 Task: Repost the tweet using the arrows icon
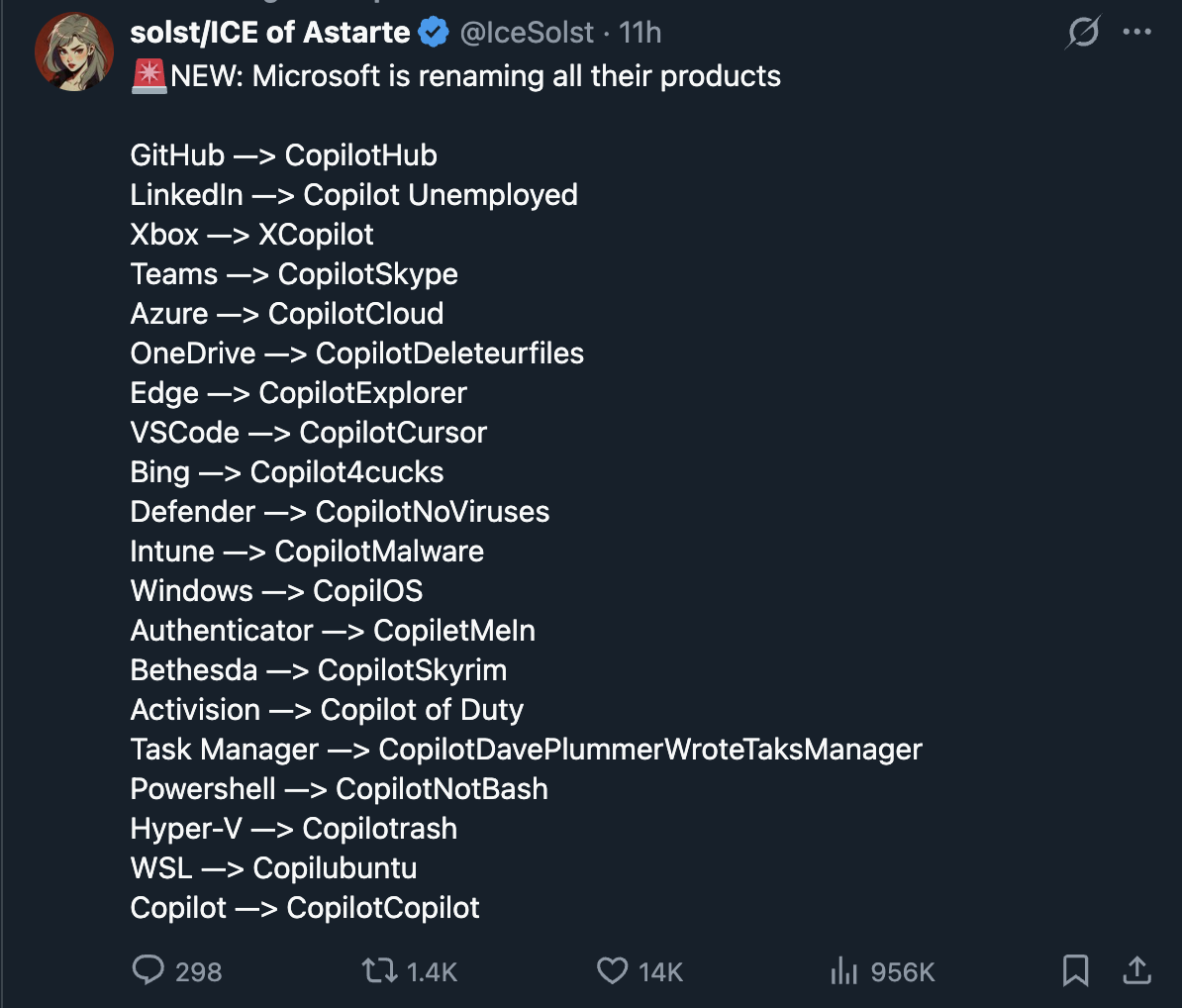[x=379, y=970]
